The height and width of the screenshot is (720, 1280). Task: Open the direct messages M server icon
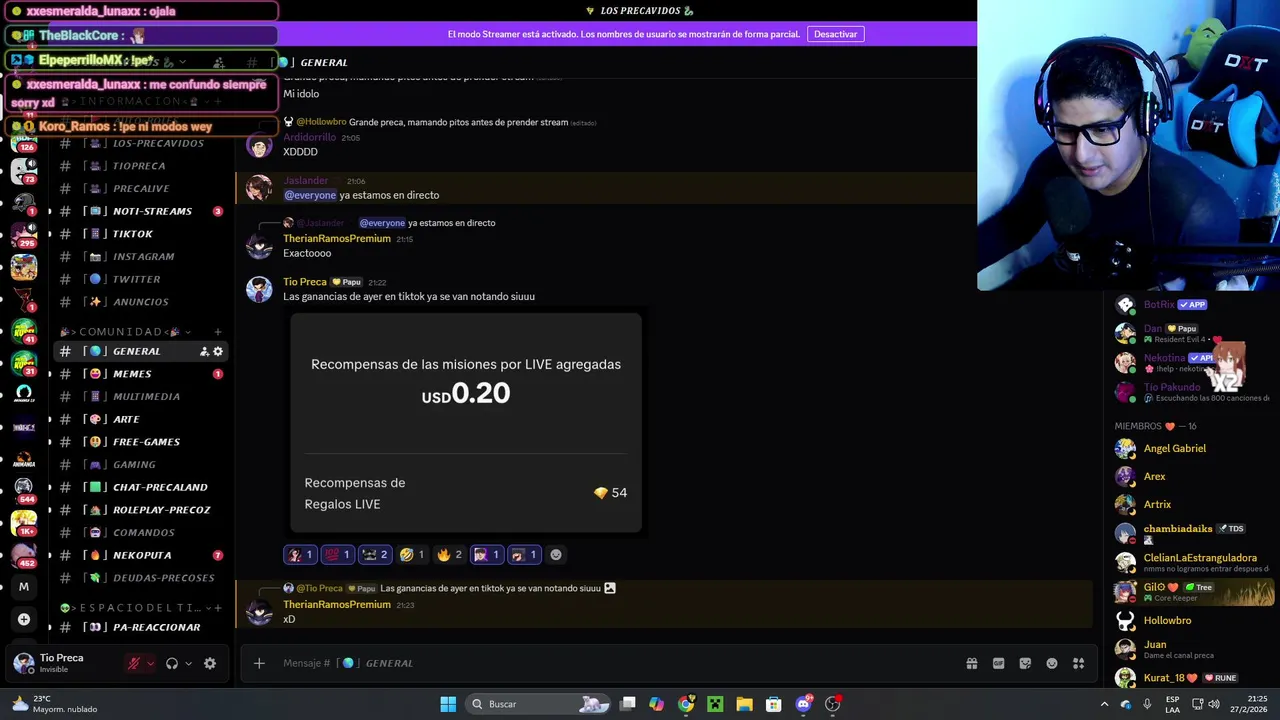24,587
